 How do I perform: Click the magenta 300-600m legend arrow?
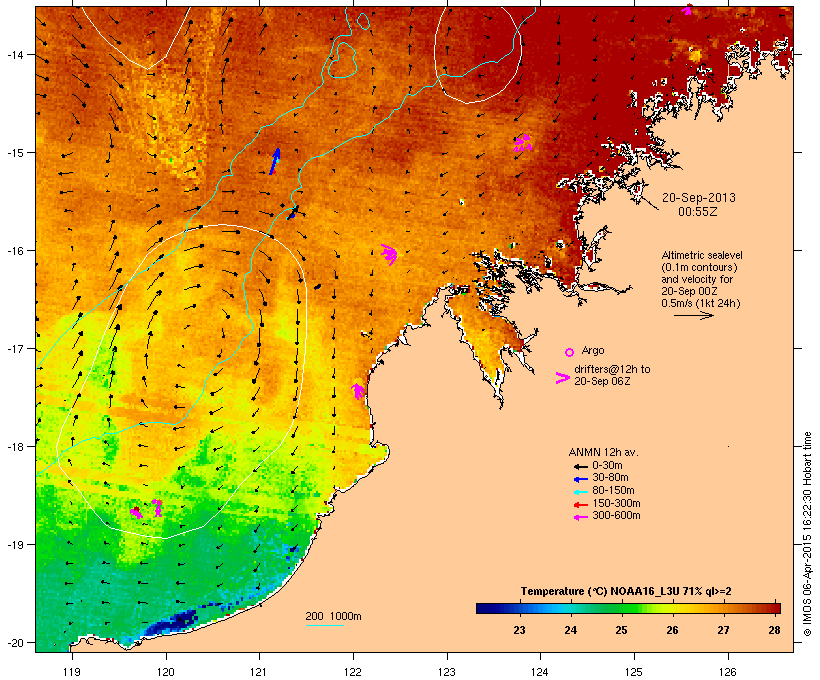580,517
